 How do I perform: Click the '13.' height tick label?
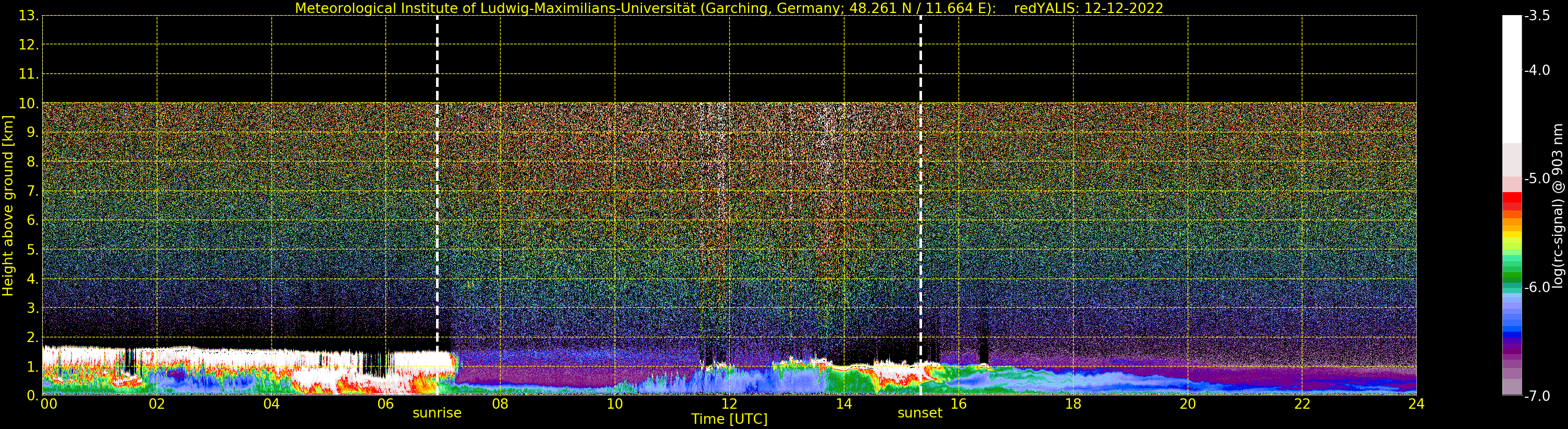click(x=29, y=16)
